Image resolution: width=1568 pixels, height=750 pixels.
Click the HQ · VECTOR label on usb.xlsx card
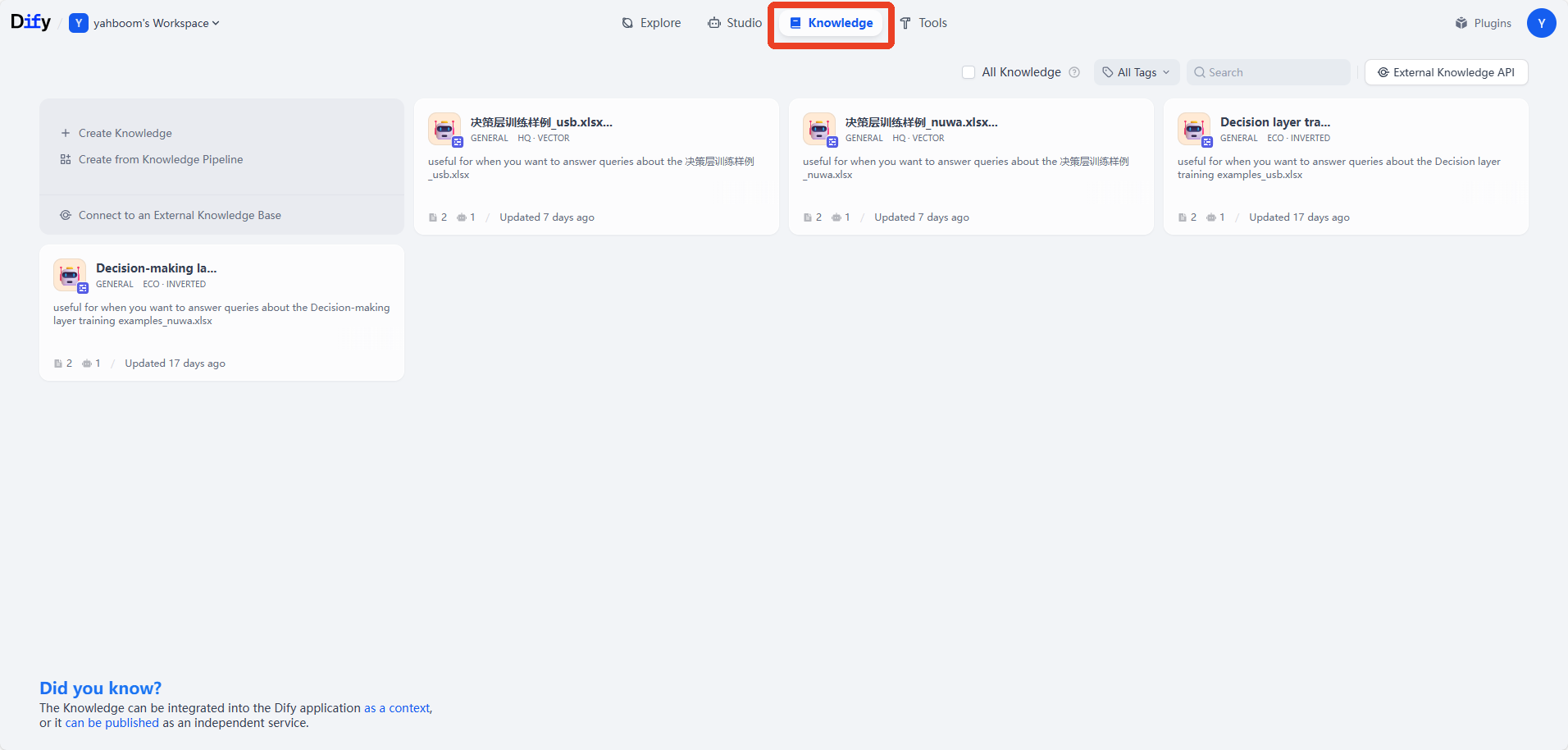coord(544,138)
